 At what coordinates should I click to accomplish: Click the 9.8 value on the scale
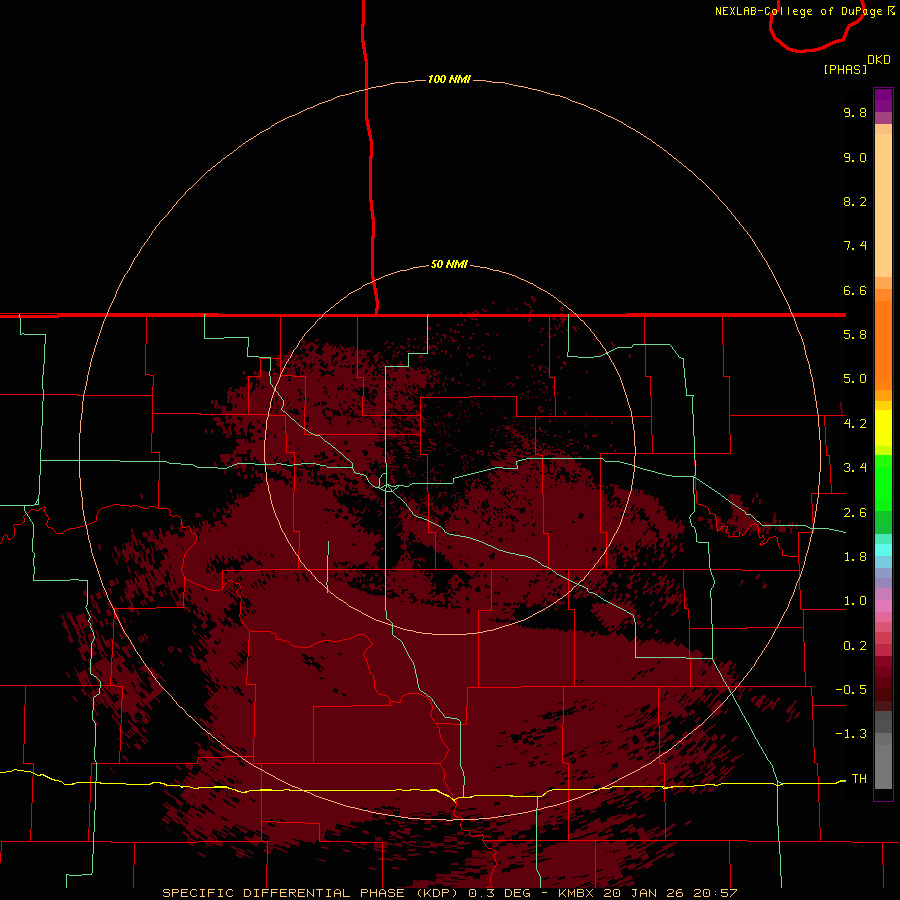[855, 112]
